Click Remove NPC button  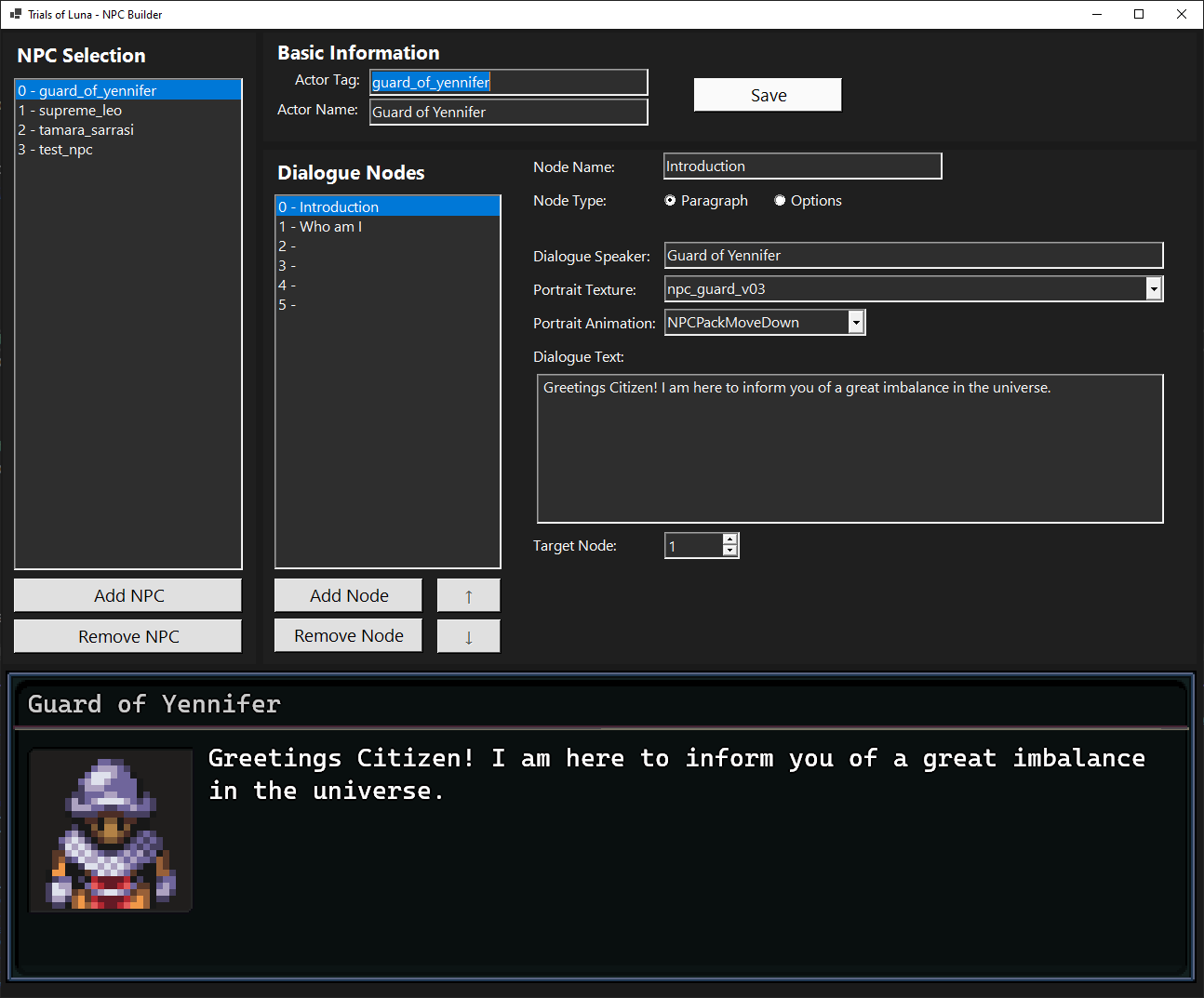click(128, 637)
